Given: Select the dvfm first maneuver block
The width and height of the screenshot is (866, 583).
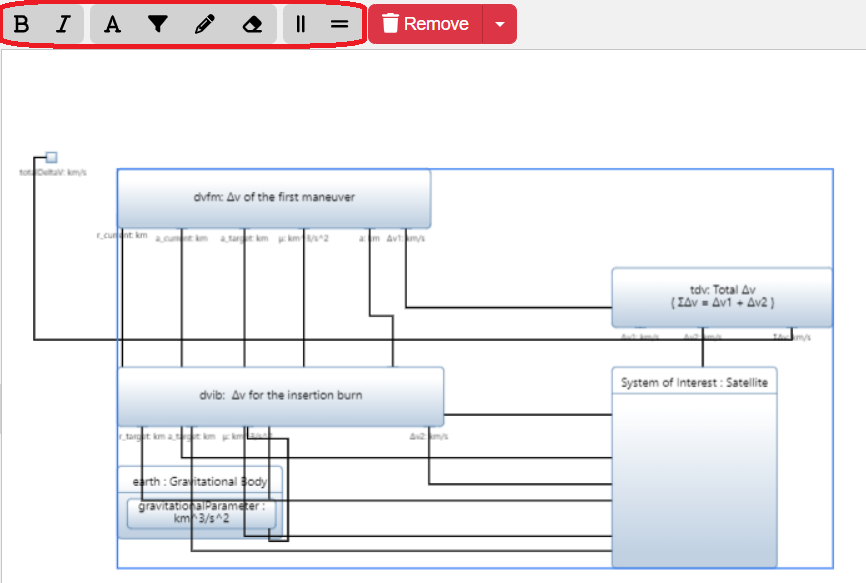Looking at the screenshot, I should tap(273, 198).
